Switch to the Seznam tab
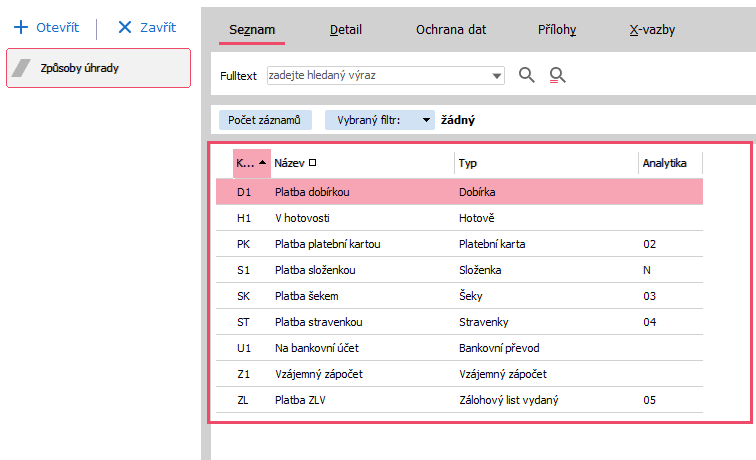Viewport: 756px width, 460px height. click(x=252, y=30)
